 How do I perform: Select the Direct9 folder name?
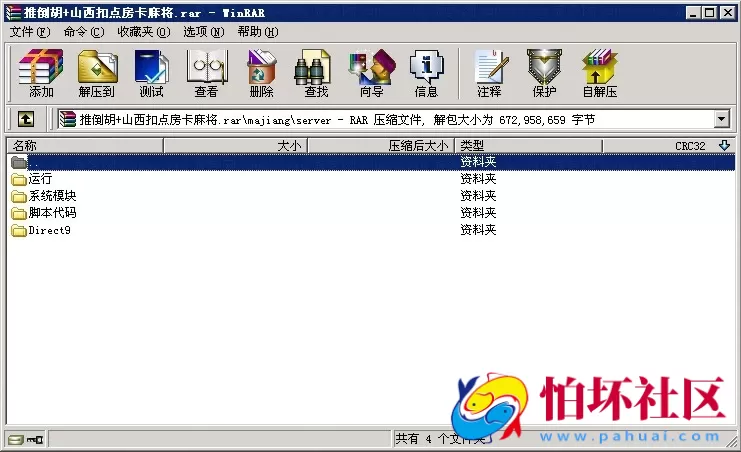tap(50, 230)
